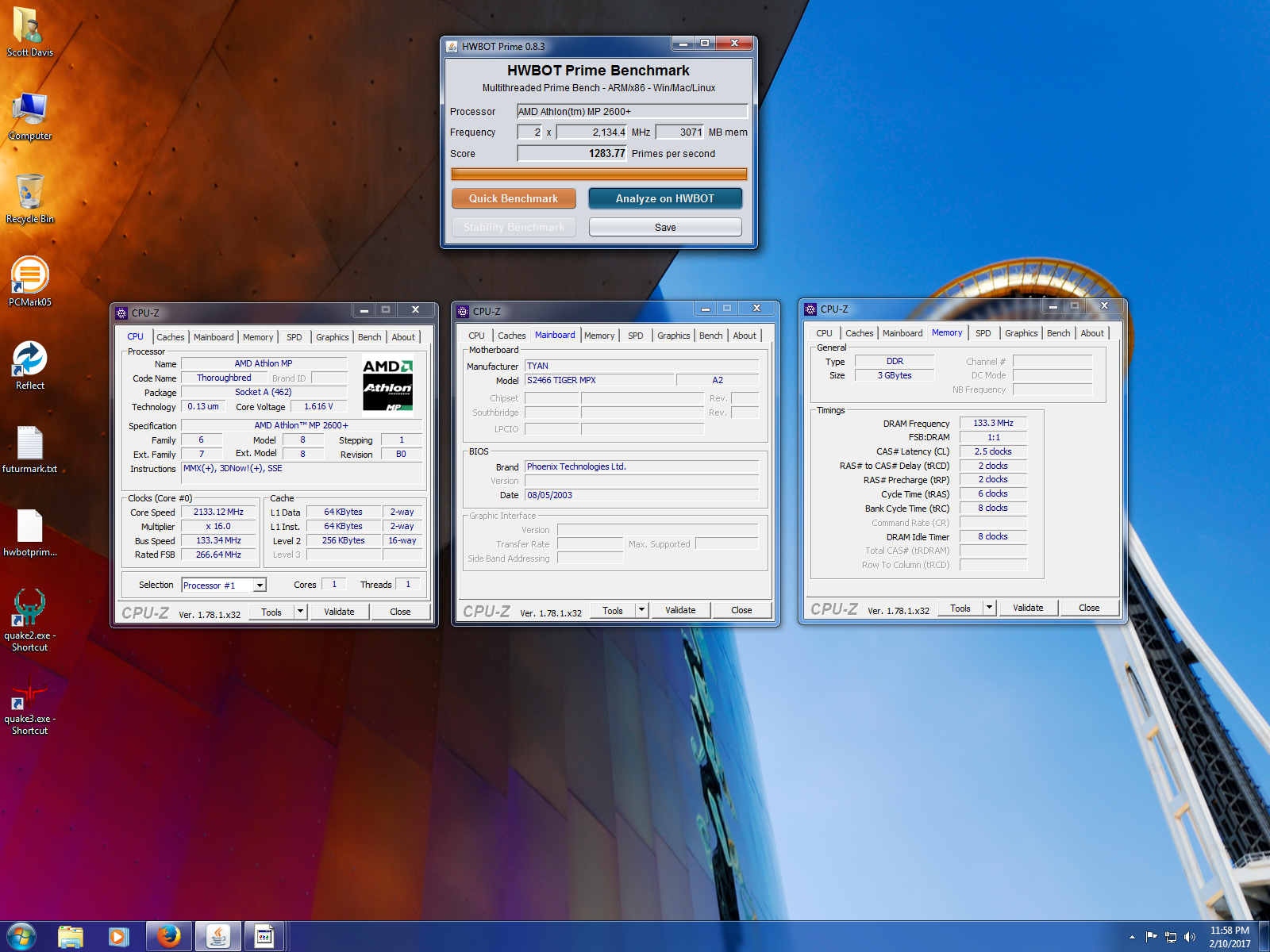
Task: Switch to Mainboard tab in left CPU-Z
Action: [x=214, y=337]
